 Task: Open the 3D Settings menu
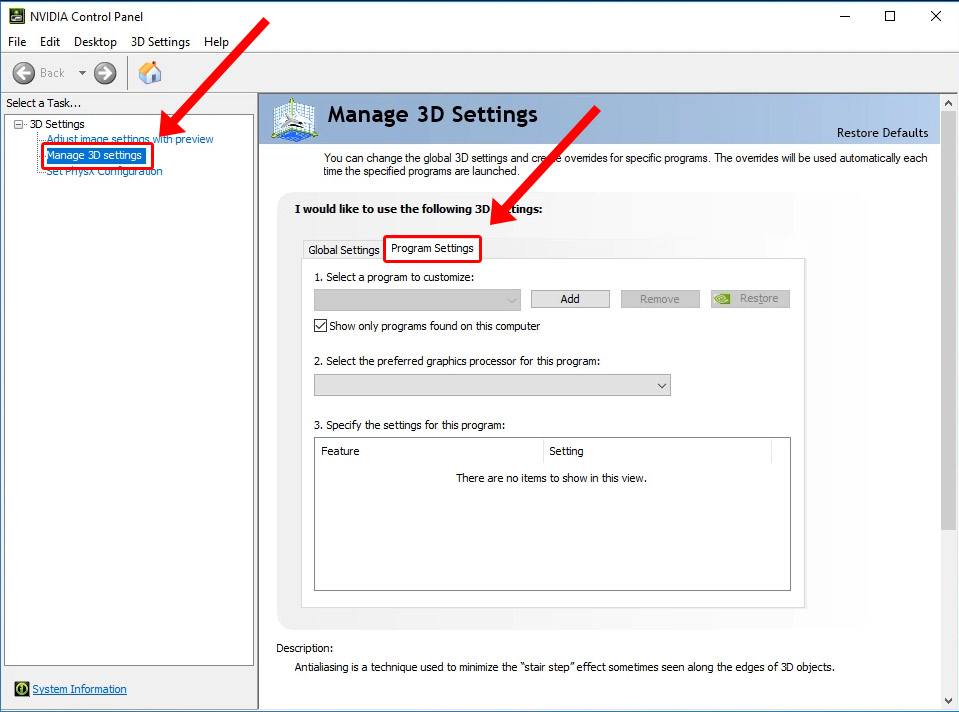160,42
